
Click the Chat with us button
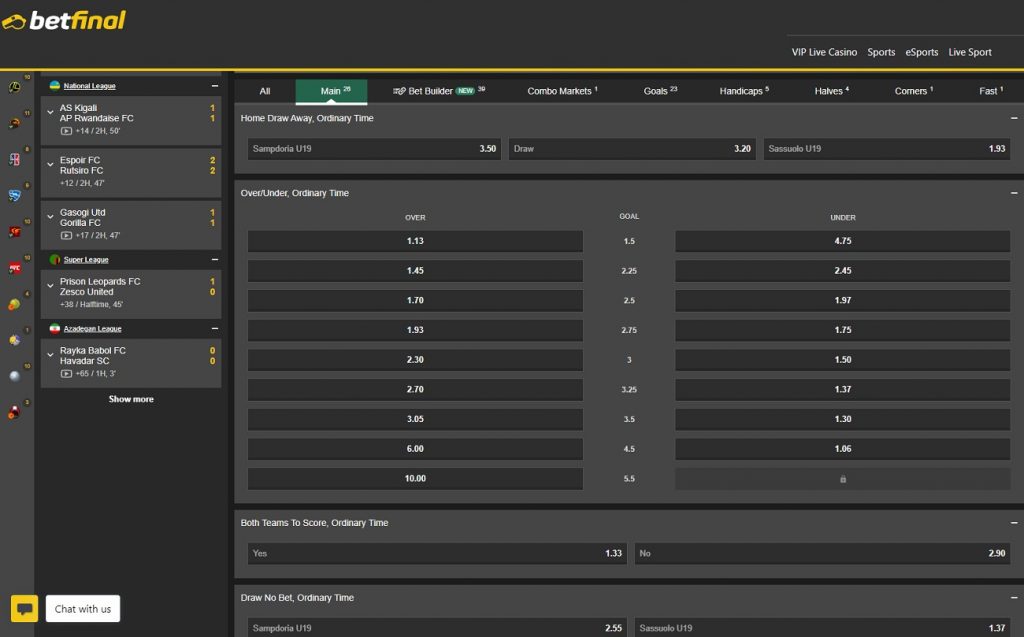pos(83,609)
